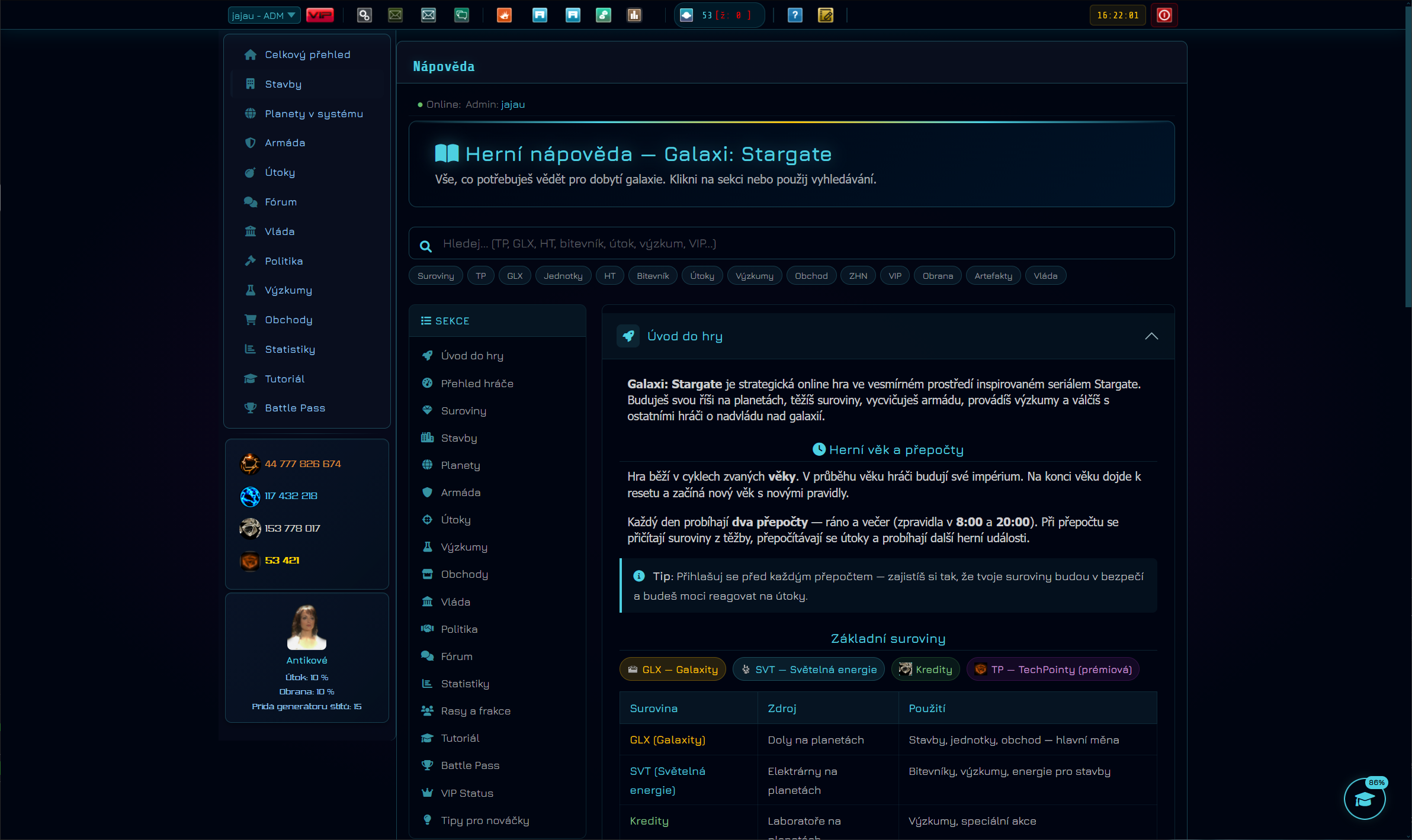Image resolution: width=1412 pixels, height=840 pixels.
Task: Collapse the Úvod do hry section
Action: 1151,336
